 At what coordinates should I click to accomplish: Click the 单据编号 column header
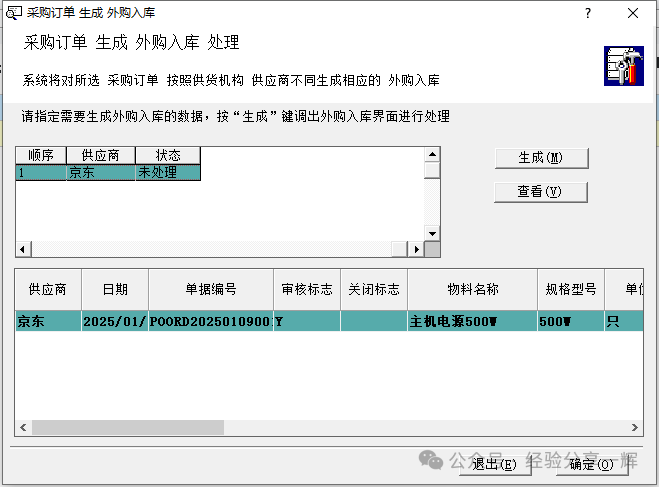click(x=210, y=289)
